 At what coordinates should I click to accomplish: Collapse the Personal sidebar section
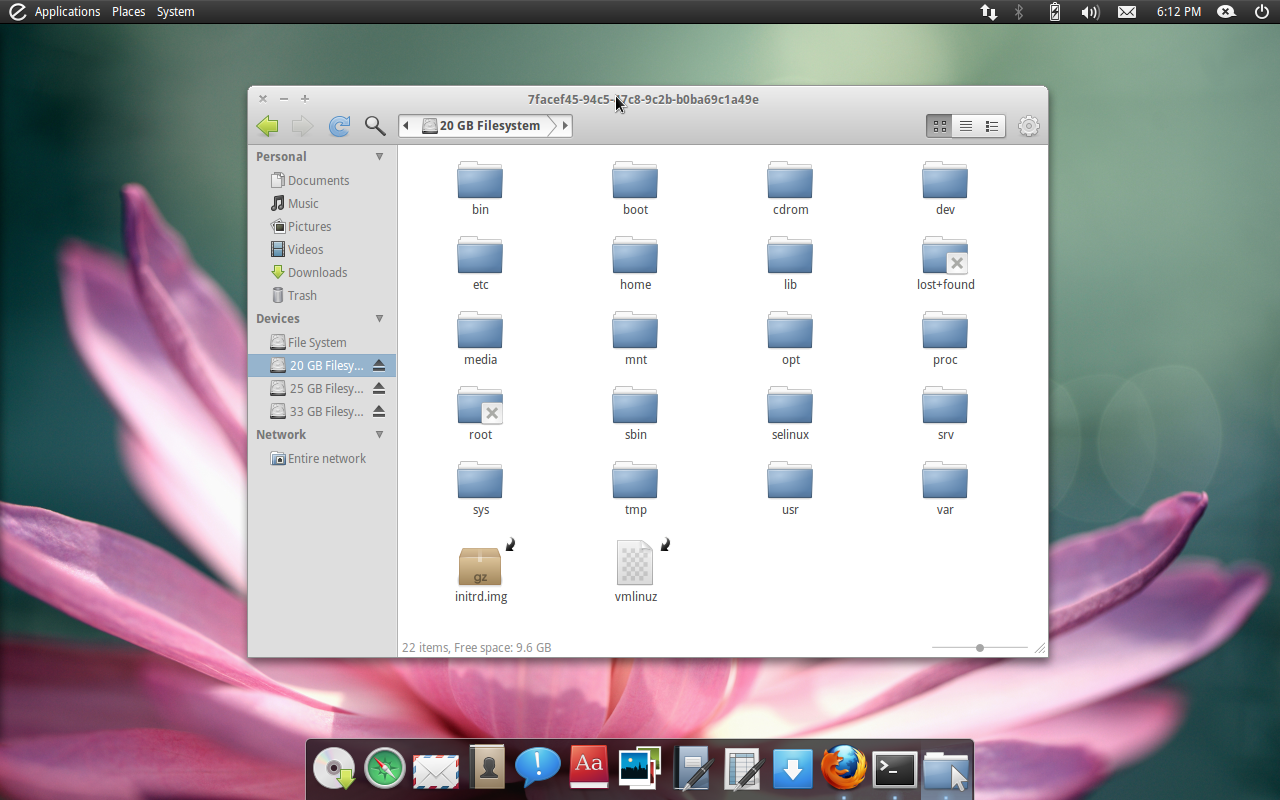pos(379,157)
